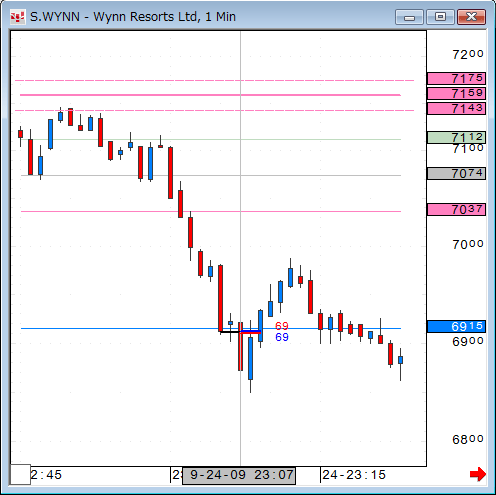Click the blue 69 order marker

pos(282,337)
